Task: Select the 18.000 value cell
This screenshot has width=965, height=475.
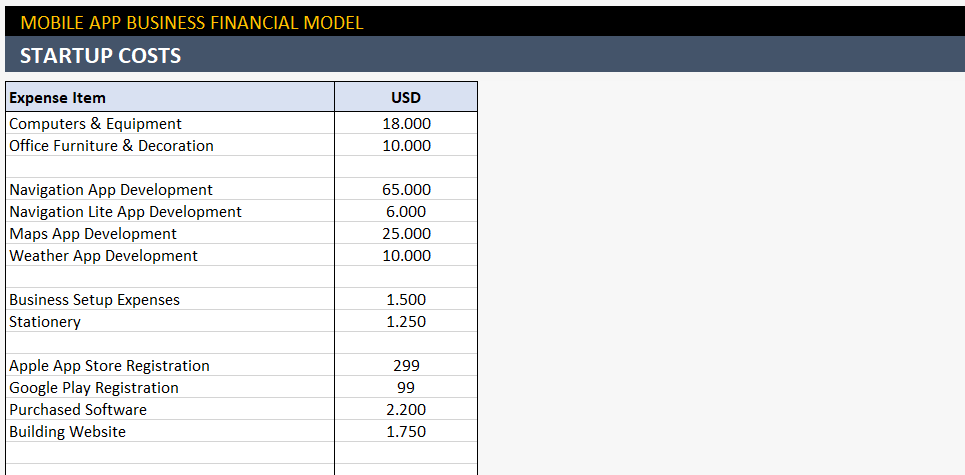Action: coord(406,123)
